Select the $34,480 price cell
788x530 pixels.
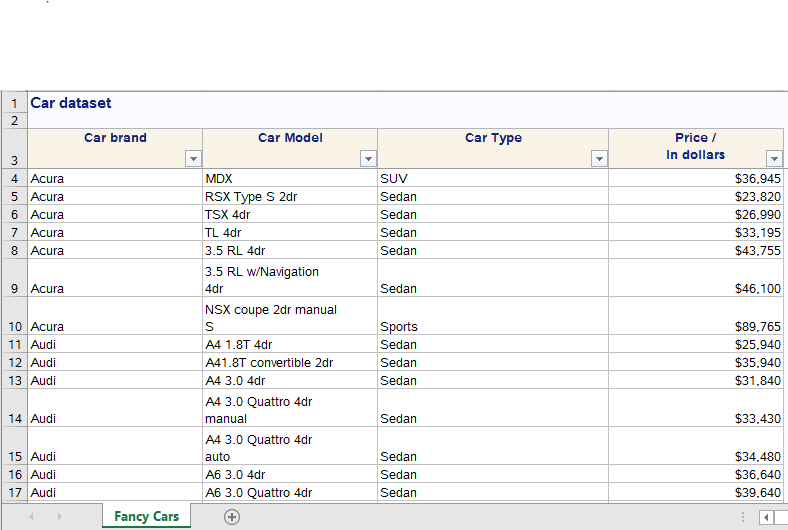pyautogui.click(x=696, y=446)
